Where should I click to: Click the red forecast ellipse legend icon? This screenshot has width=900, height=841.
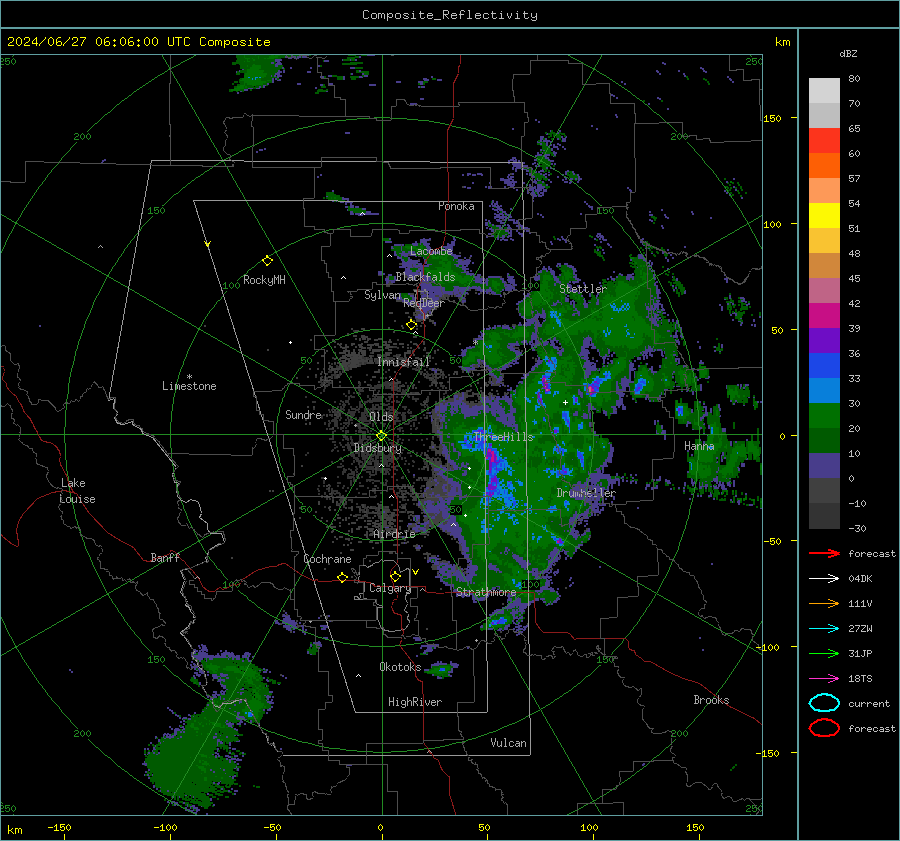coord(824,728)
